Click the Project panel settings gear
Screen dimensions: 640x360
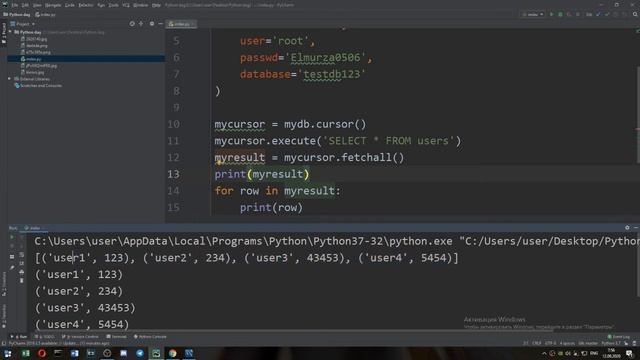tap(152, 24)
